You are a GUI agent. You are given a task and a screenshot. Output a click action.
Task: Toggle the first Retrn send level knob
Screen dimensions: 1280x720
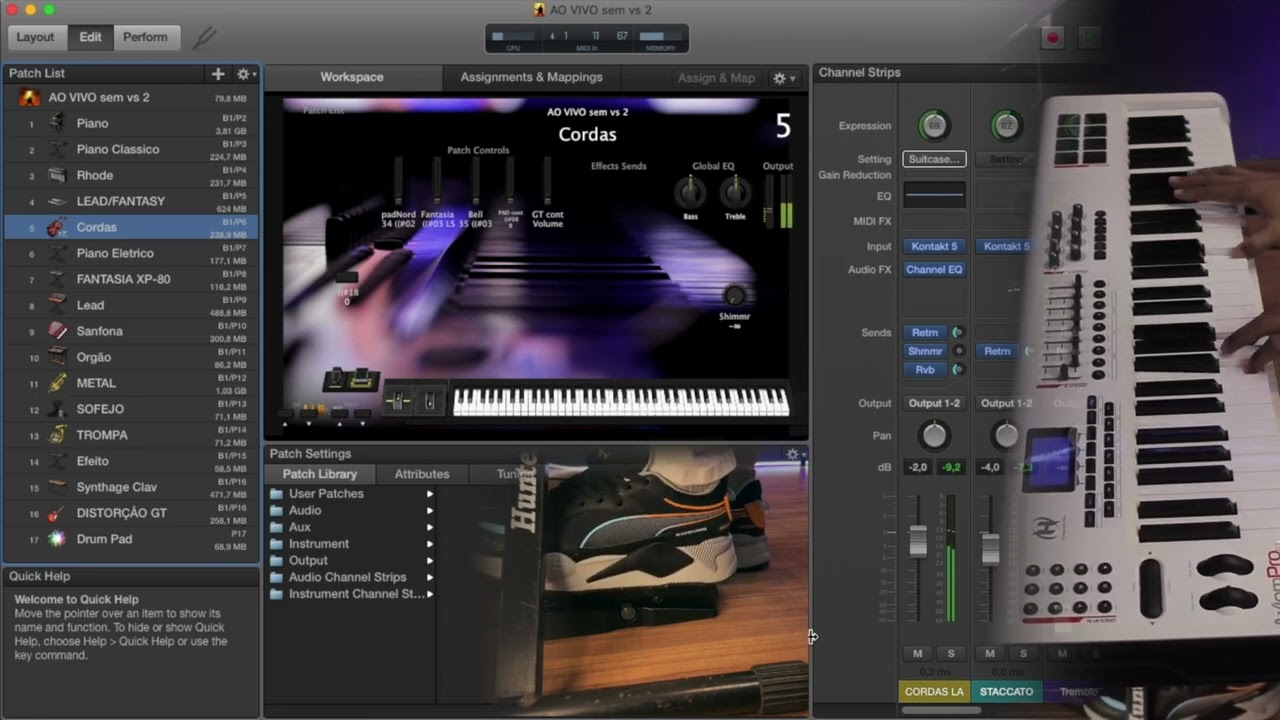[x=958, y=333]
